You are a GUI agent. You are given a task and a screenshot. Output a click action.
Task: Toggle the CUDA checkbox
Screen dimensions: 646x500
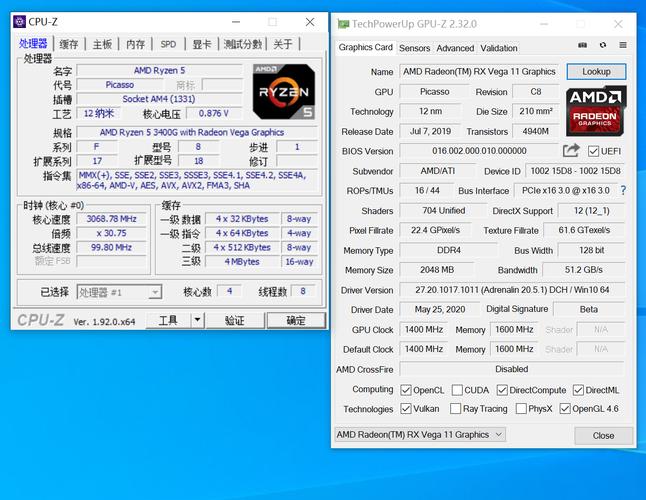(457, 390)
